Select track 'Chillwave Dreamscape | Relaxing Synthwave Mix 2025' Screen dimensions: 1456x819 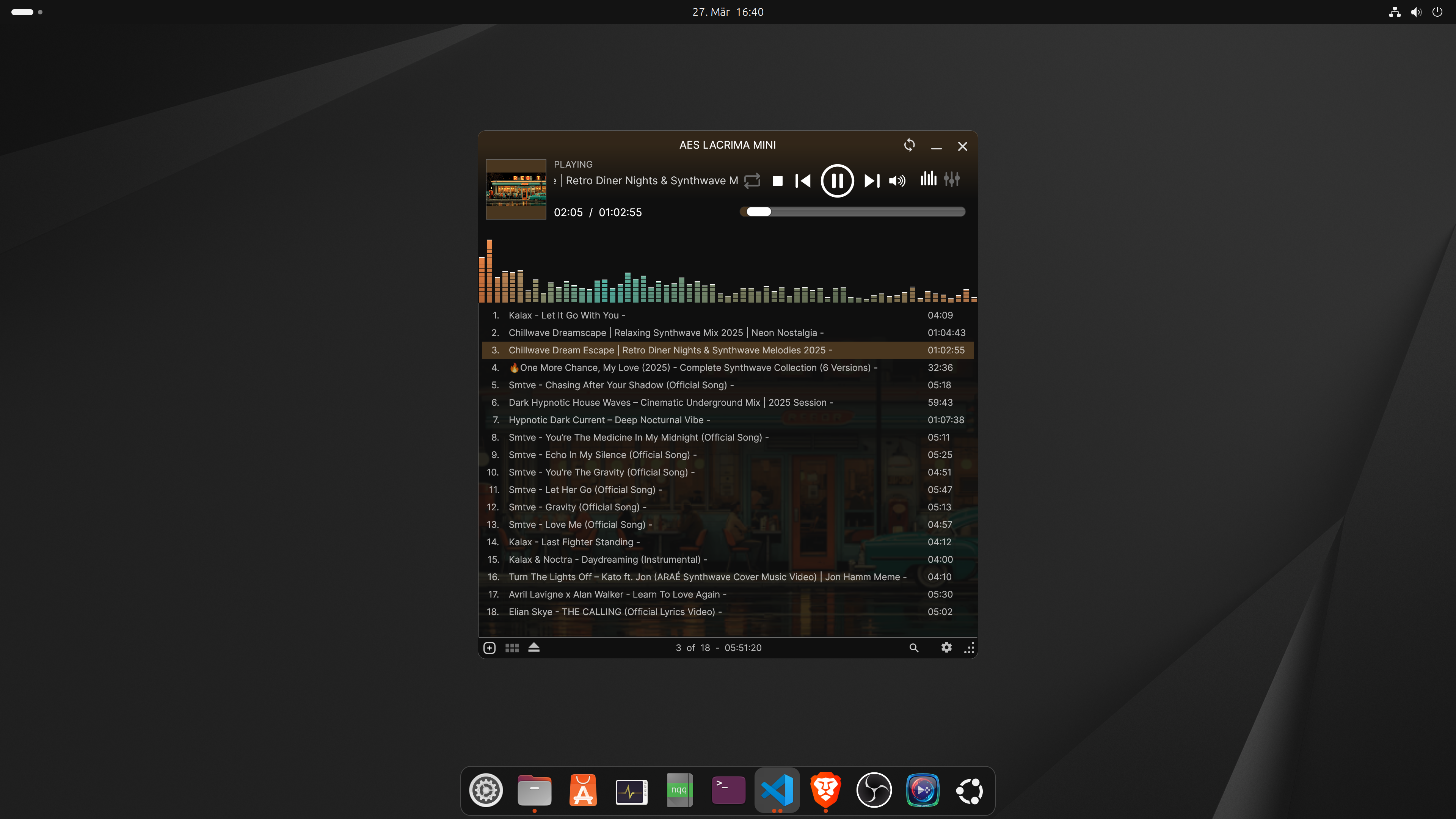coord(728,333)
